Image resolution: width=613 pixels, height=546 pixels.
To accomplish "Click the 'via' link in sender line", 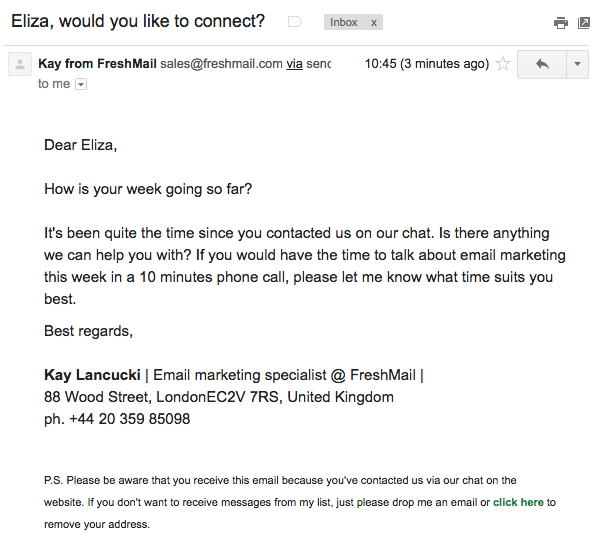I will (294, 63).
